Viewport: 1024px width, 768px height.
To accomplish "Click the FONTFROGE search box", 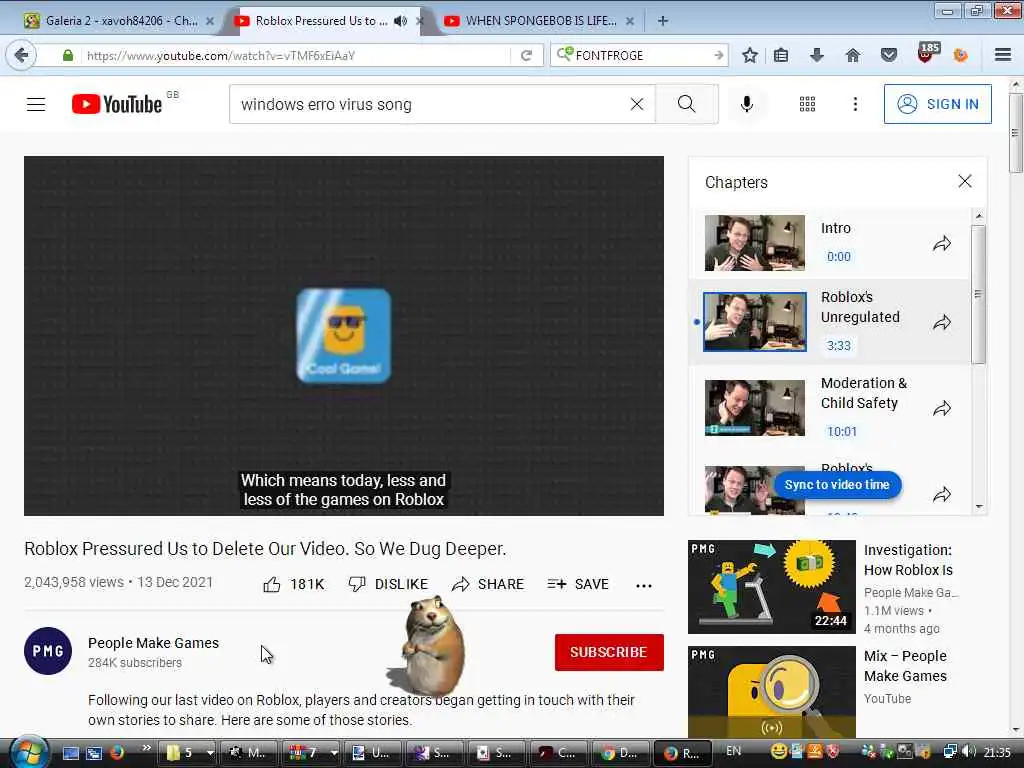I will pos(640,56).
